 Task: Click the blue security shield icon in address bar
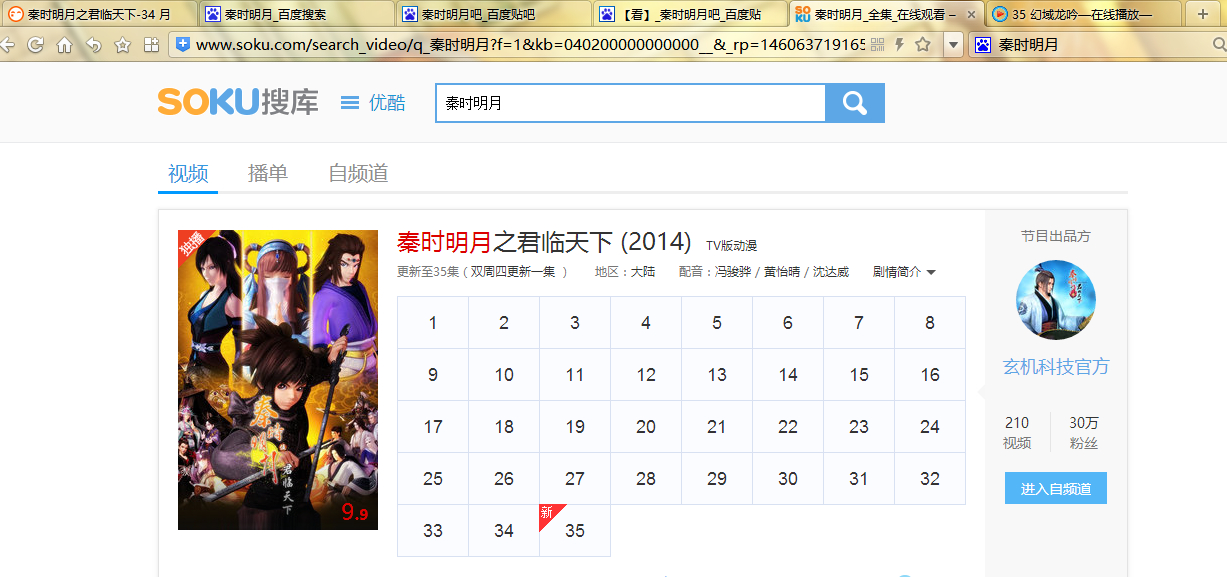[x=182, y=45]
